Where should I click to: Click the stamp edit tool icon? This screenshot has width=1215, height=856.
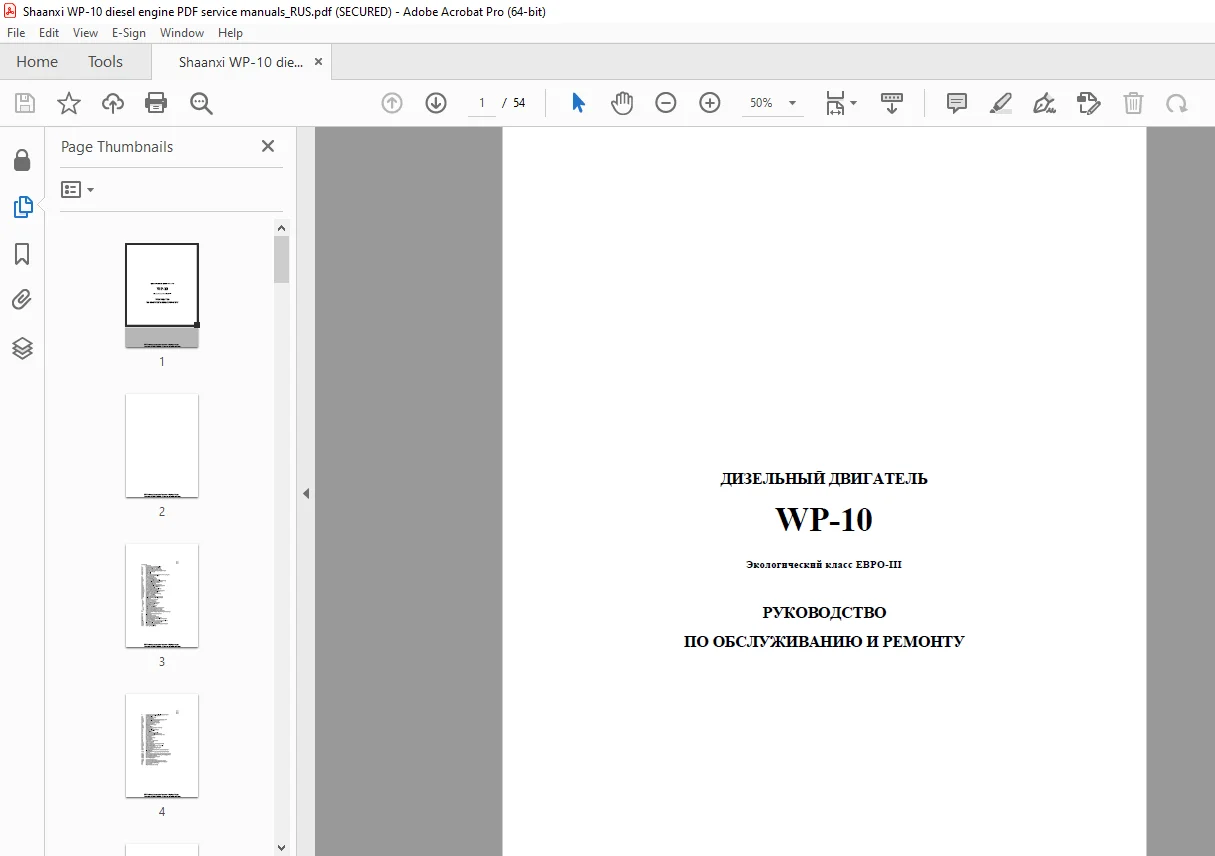(x=1089, y=103)
